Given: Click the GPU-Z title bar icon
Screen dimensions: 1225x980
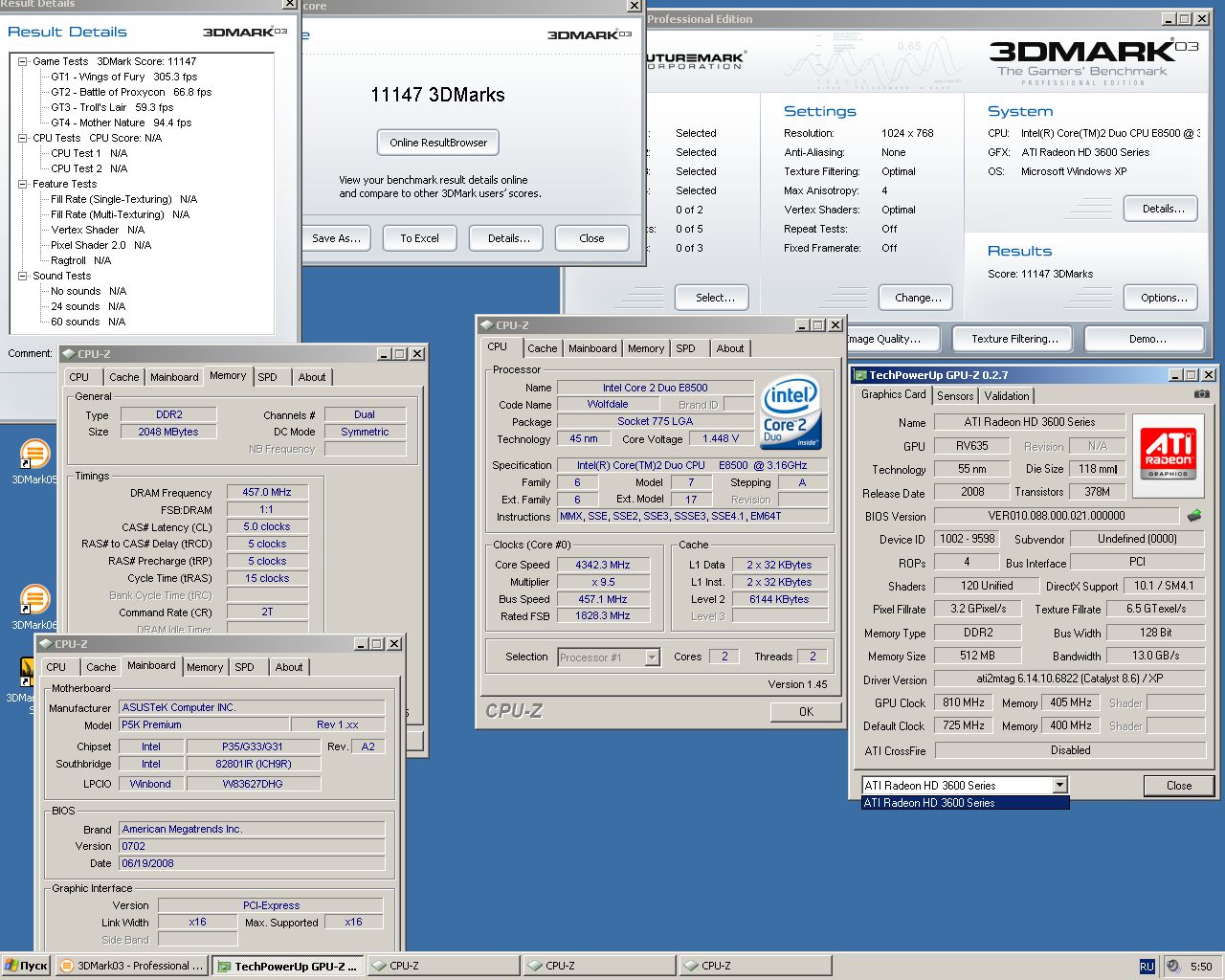Looking at the screenshot, I should (x=860, y=375).
